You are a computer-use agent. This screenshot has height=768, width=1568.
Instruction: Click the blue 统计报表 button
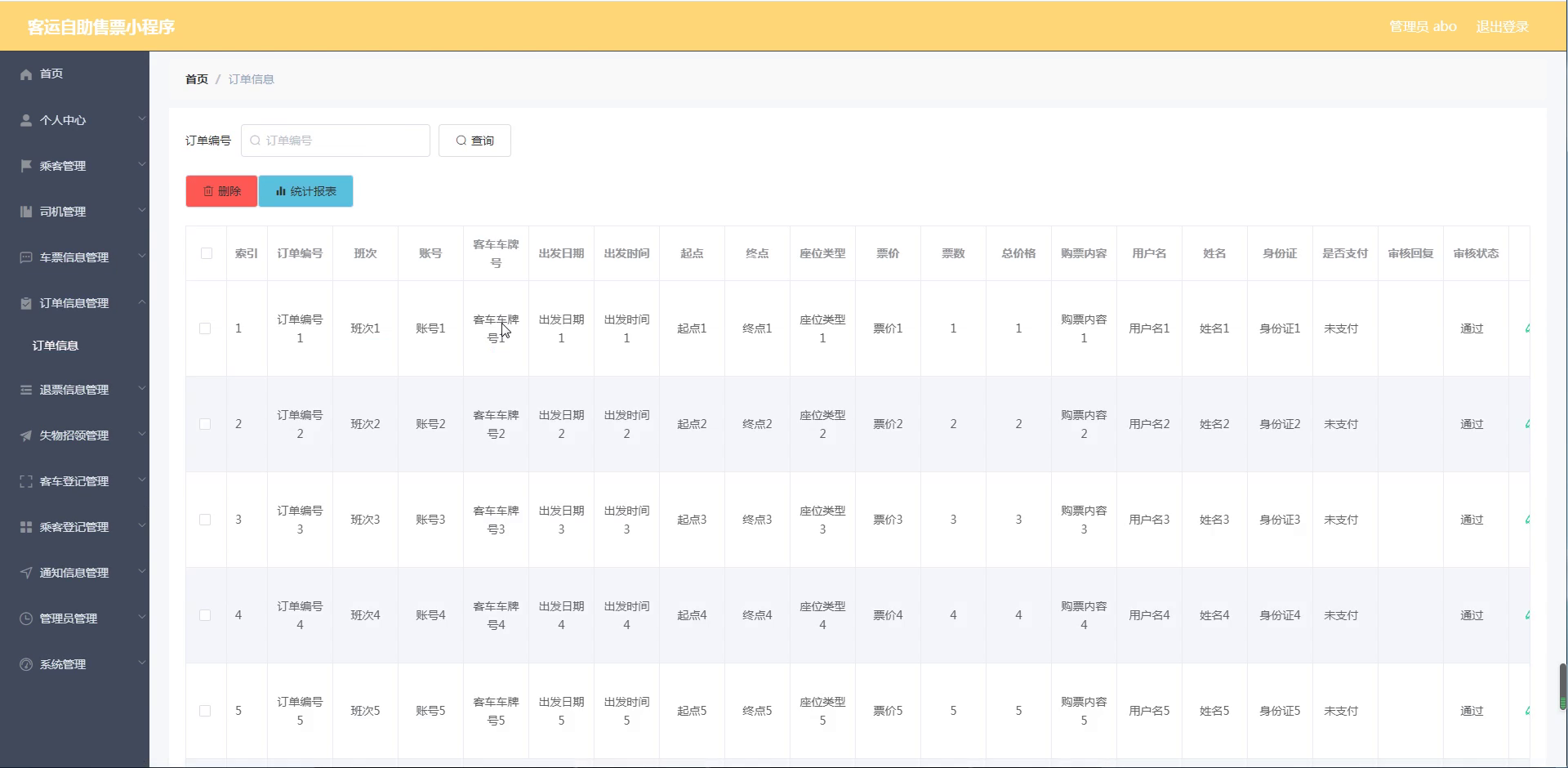(x=306, y=191)
